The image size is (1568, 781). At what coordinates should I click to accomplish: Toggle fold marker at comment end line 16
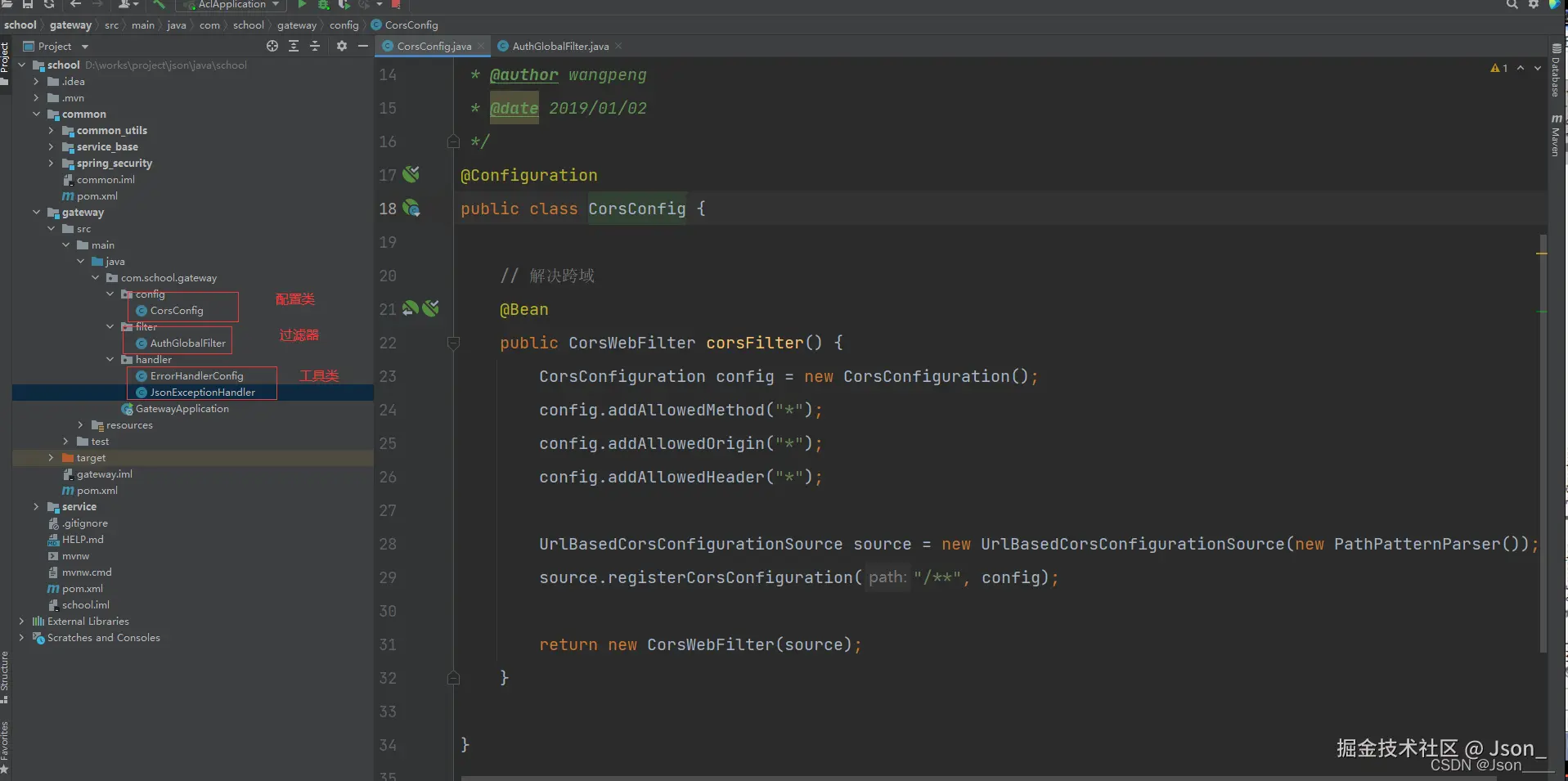click(x=453, y=141)
